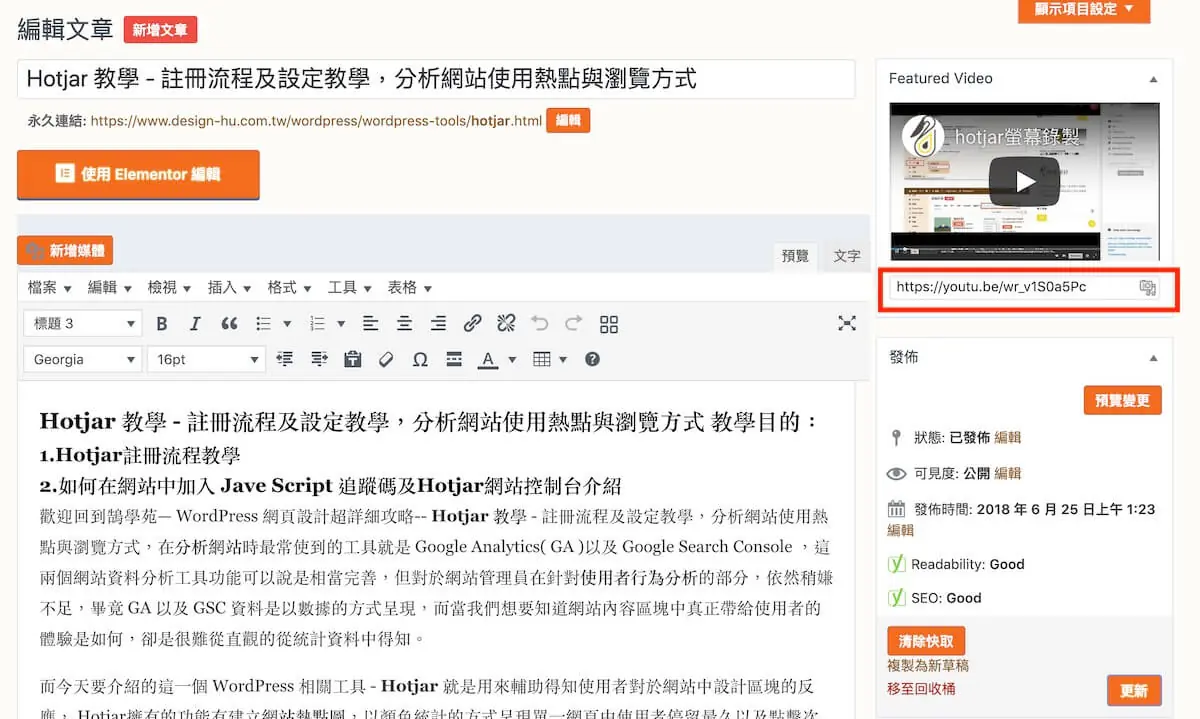Insert horizontal line
The width and height of the screenshot is (1200, 719).
pos(454,359)
